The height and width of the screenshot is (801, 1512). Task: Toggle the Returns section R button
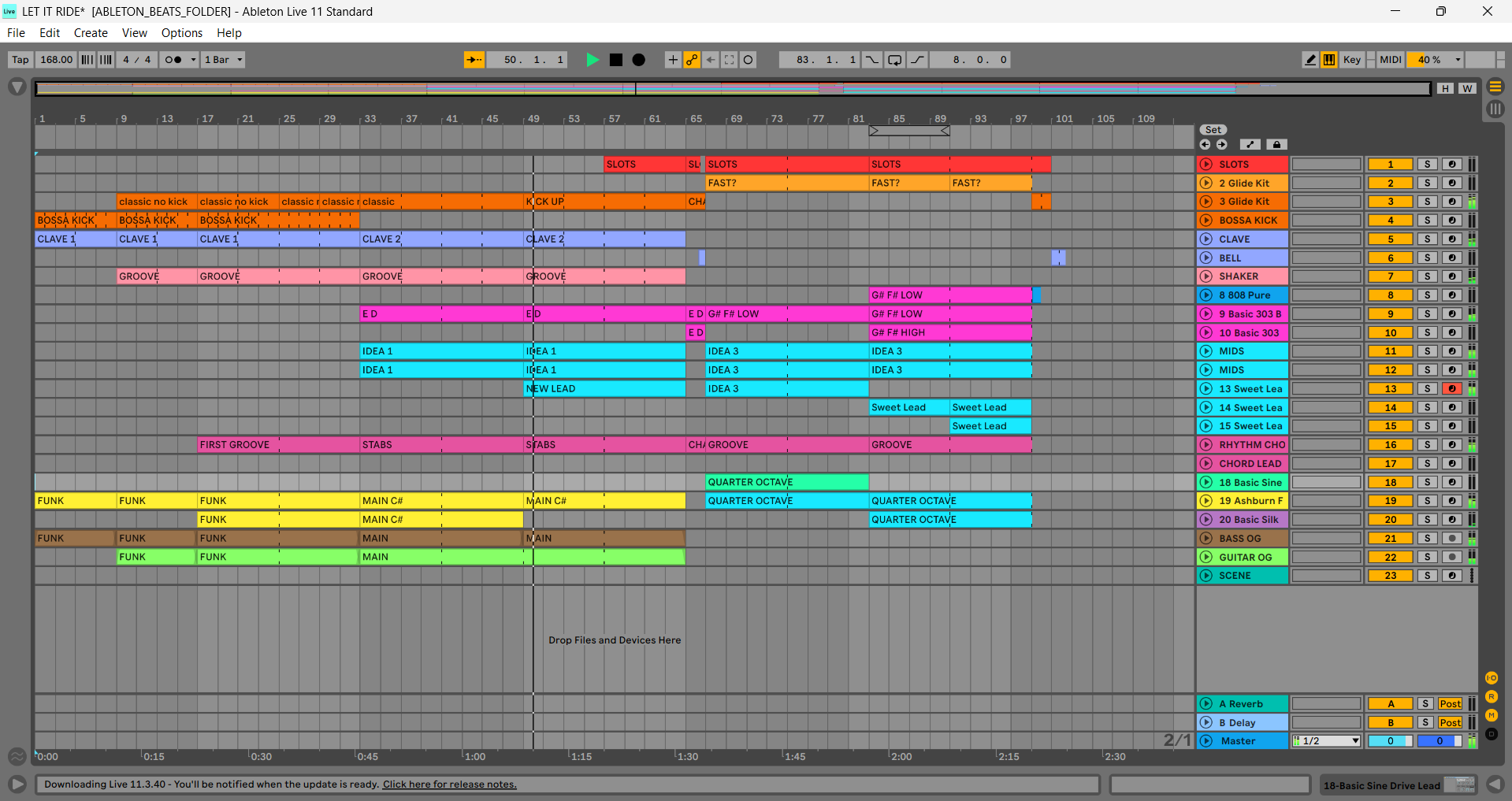[x=1492, y=697]
